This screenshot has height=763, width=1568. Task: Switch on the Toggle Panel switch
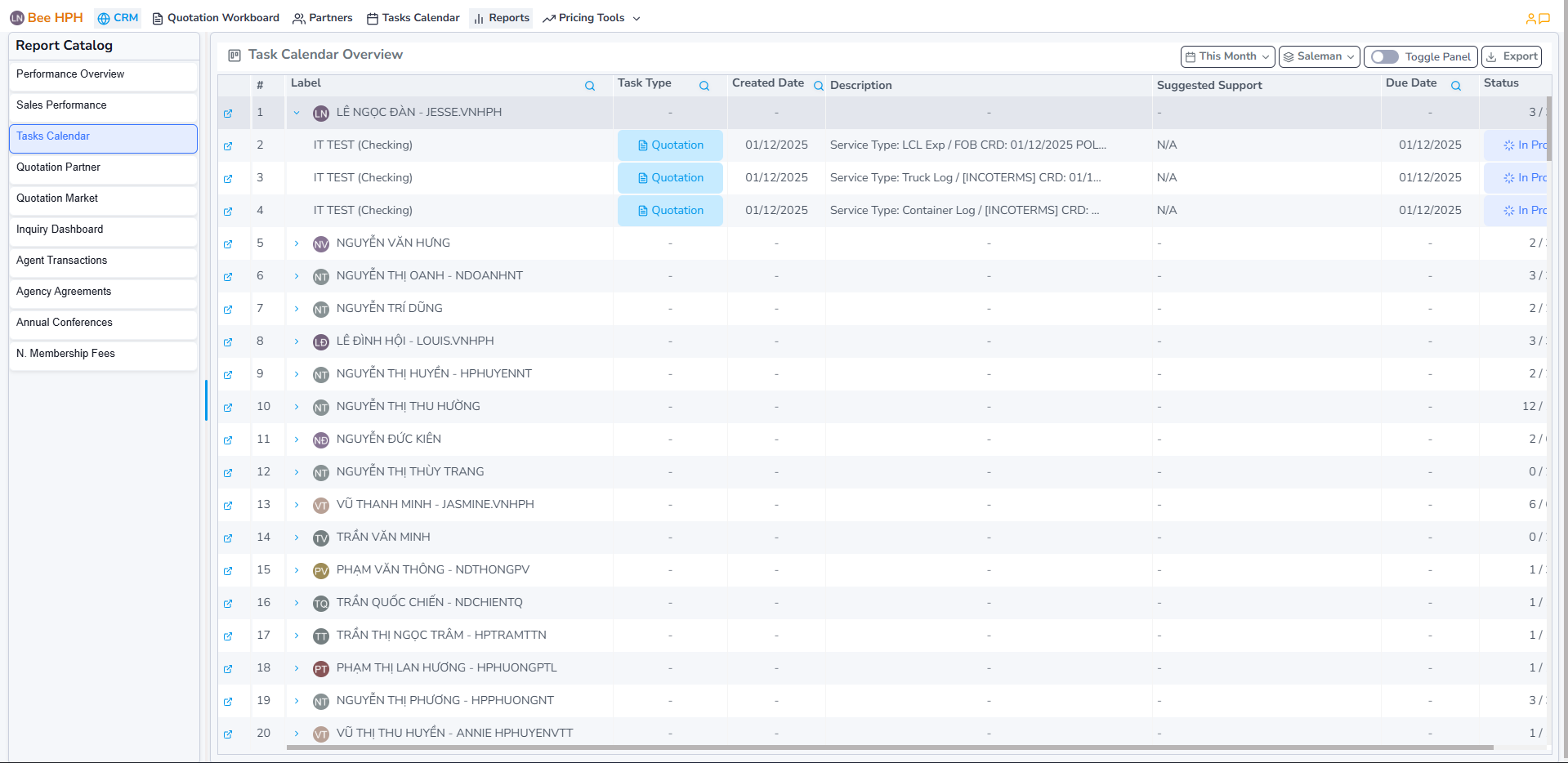1385,56
